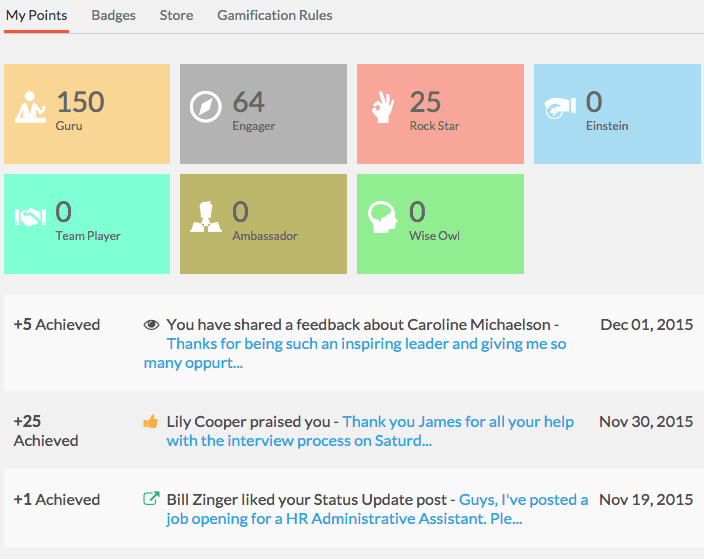The width and height of the screenshot is (704, 559).
Task: Click the orange thumbs-up praise icon
Action: coord(151,421)
